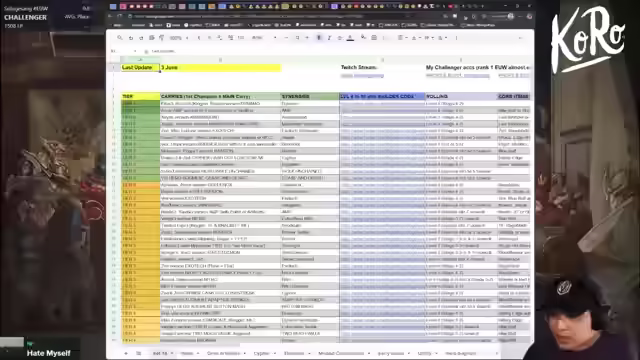Add a new sheet with the plus icon
This screenshot has width=640, height=360.
pos(126,353)
